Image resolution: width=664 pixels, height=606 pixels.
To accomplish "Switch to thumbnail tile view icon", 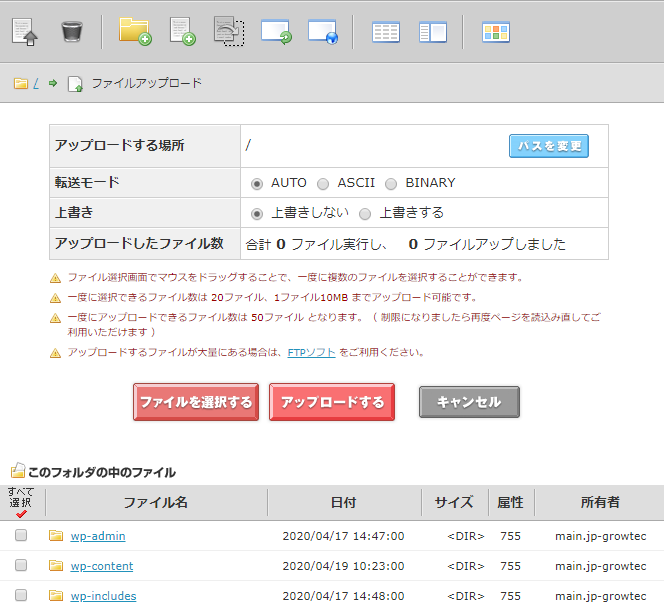I will [x=495, y=32].
